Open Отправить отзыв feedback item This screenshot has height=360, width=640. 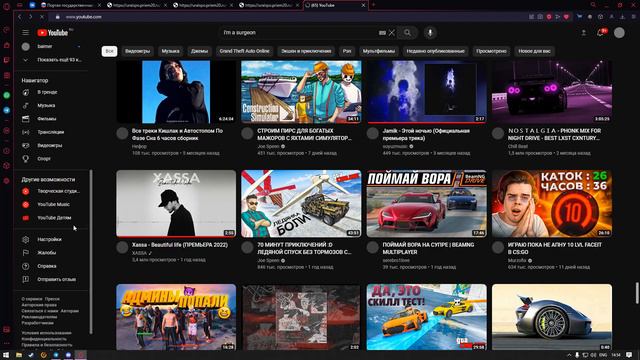pyautogui.click(x=51, y=280)
